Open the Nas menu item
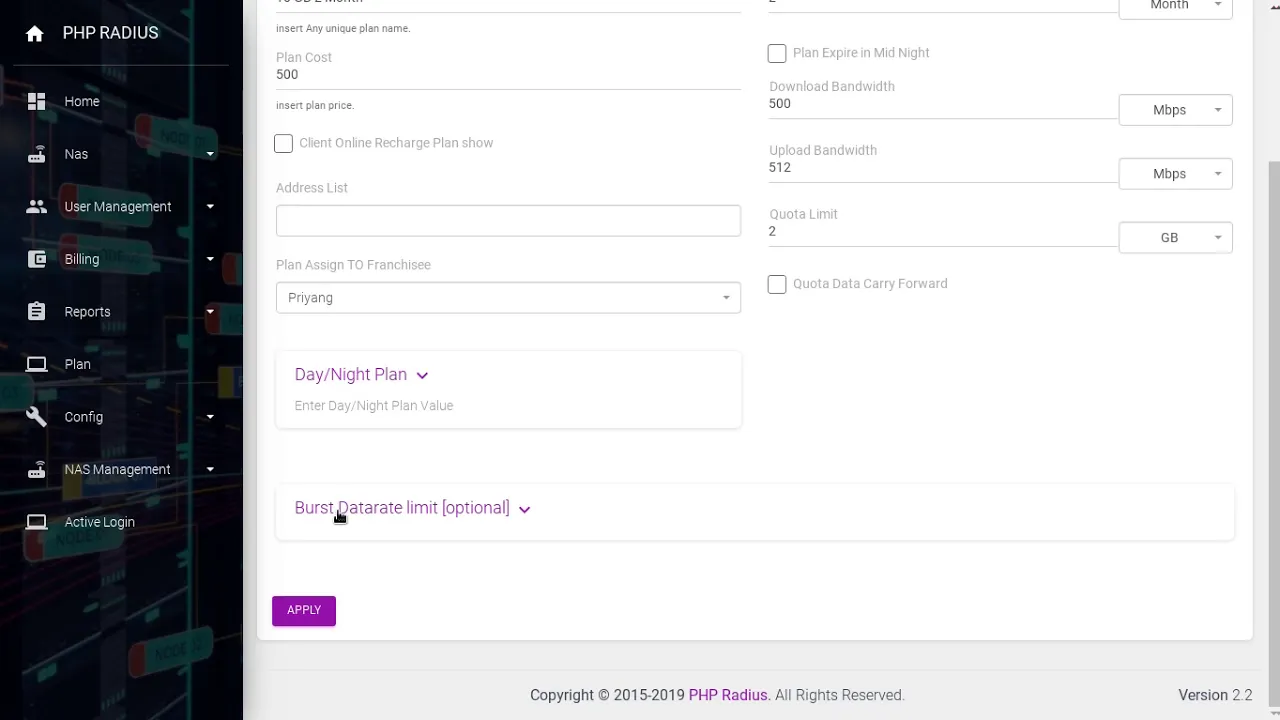Viewport: 1280px width, 720px height. pos(76,154)
